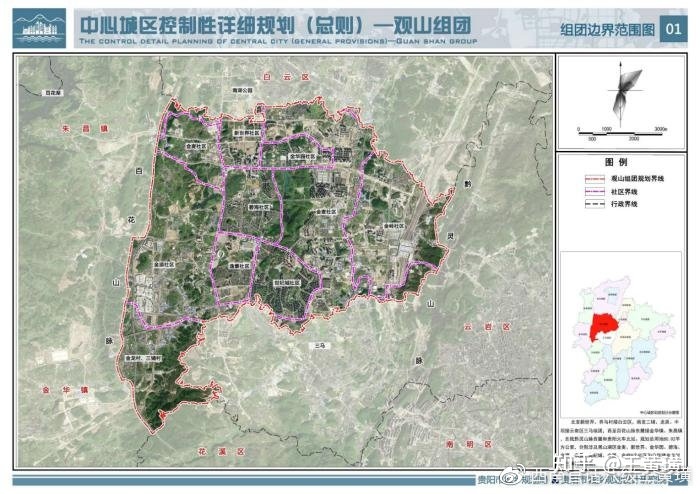This screenshot has height=494, width=700.
Task: Click the city skyline logo at top left
Action: 39,28
